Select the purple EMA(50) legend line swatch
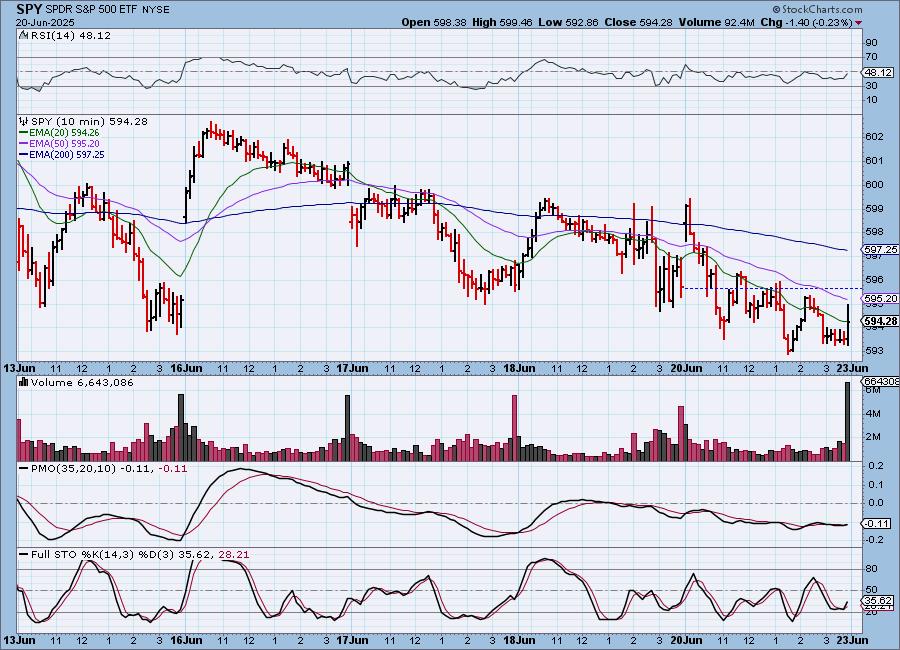The height and width of the screenshot is (650, 900). (24, 144)
